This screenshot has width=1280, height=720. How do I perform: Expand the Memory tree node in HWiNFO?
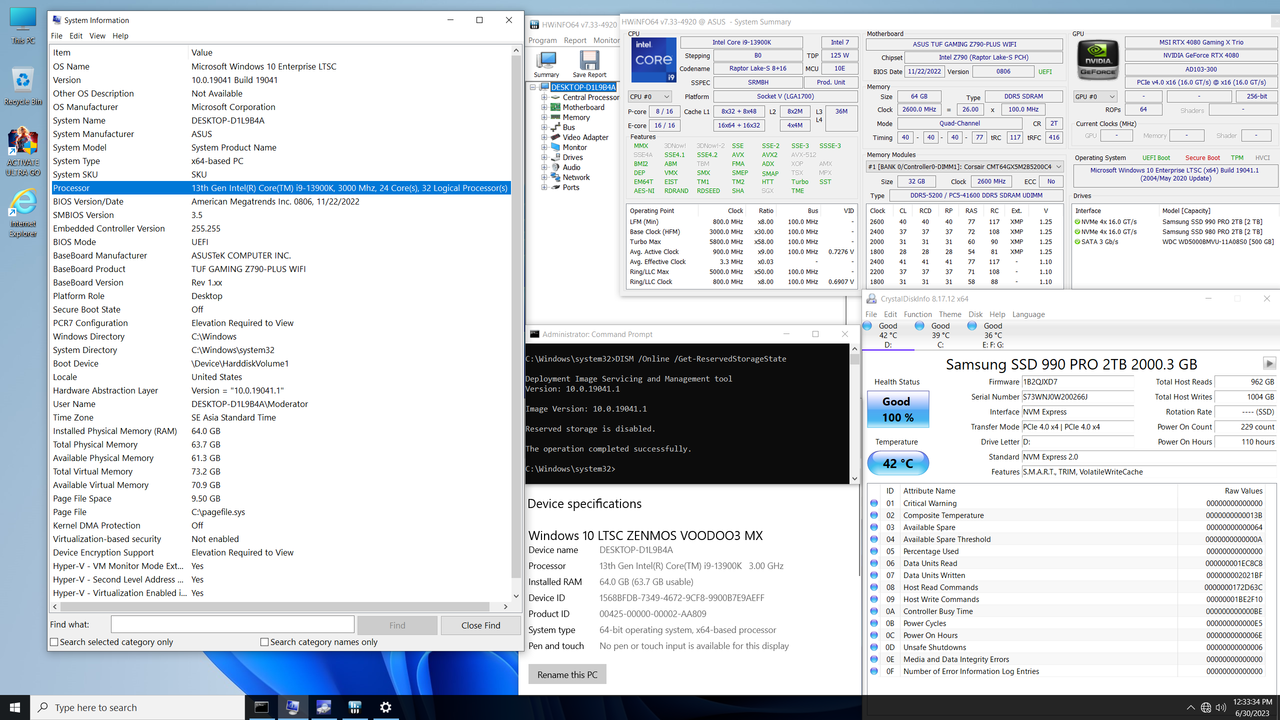[x=545, y=117]
